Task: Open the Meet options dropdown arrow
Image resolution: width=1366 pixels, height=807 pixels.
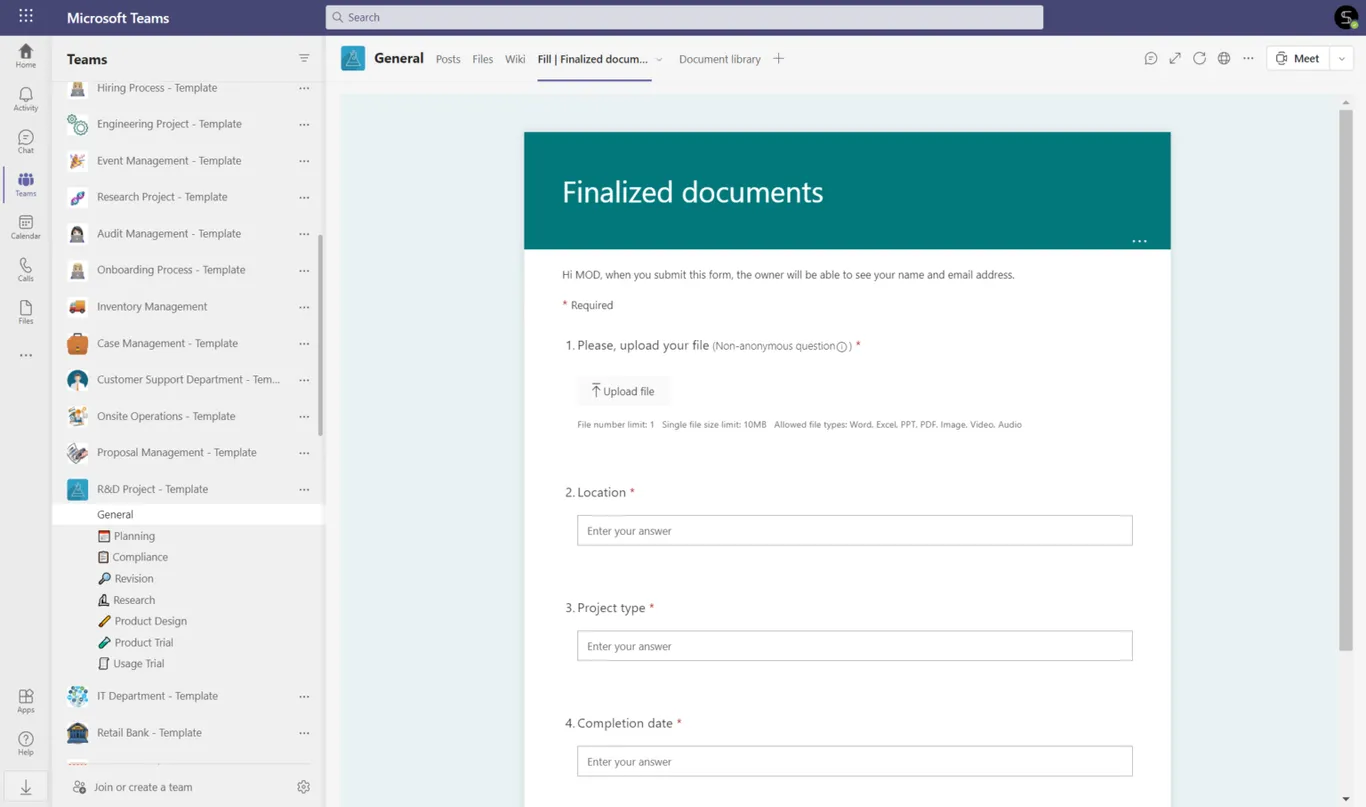Action: [x=1342, y=58]
